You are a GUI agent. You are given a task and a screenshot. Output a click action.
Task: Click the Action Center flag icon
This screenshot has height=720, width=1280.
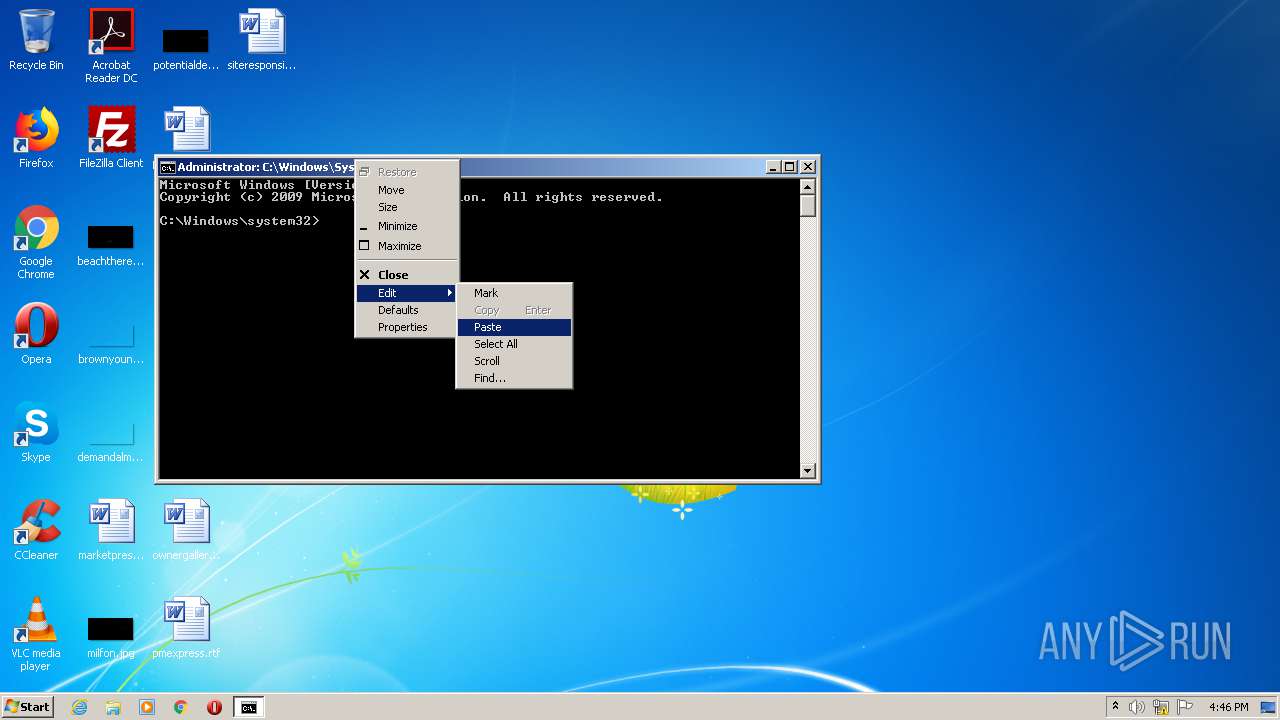1185,707
